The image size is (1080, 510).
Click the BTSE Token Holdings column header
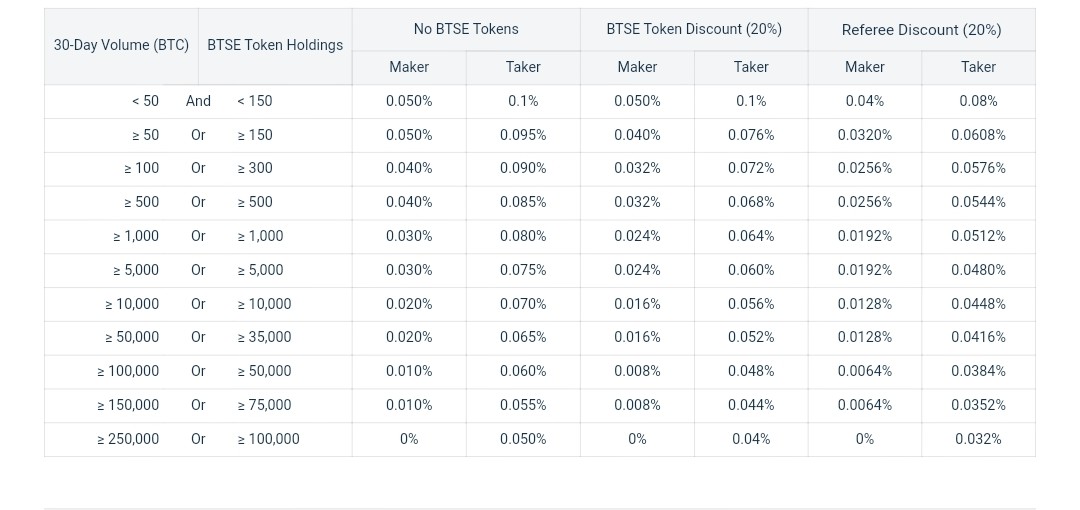coord(275,45)
